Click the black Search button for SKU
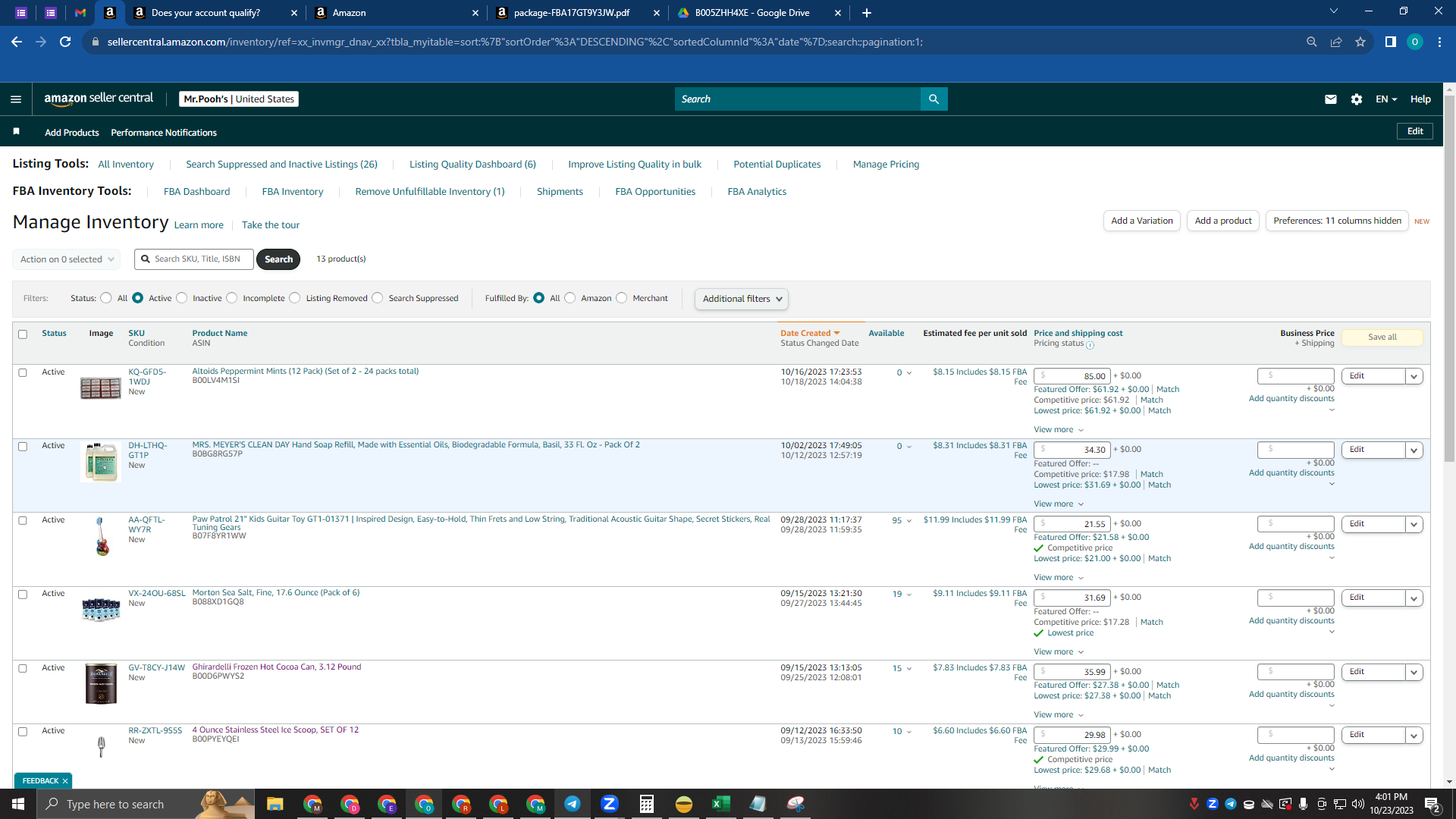This screenshot has width=1456, height=819. click(278, 259)
